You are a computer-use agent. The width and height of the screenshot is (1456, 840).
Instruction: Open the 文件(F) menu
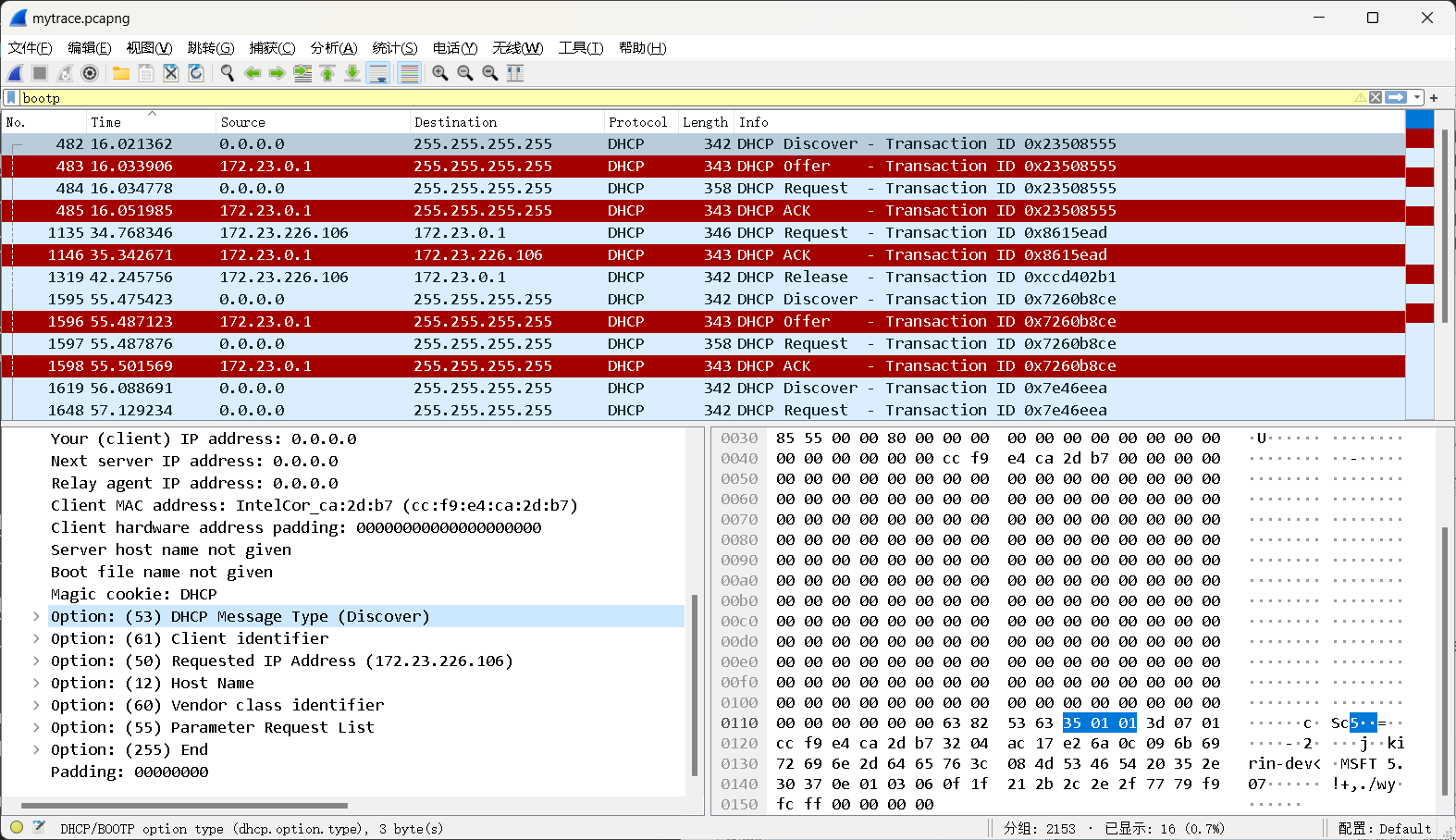(x=31, y=48)
